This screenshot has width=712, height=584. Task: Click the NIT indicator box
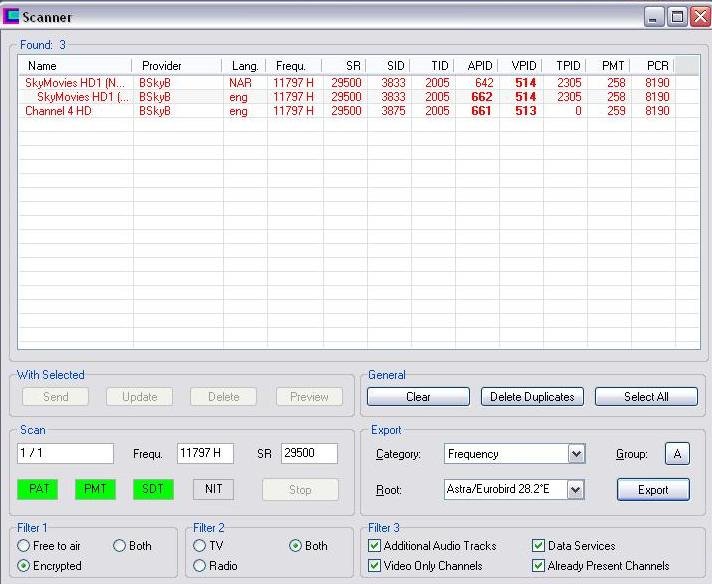pyautogui.click(x=213, y=490)
